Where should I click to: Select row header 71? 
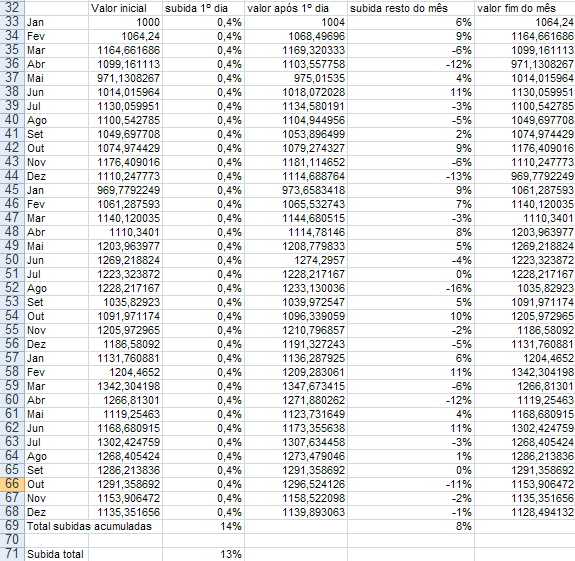click(x=12, y=554)
